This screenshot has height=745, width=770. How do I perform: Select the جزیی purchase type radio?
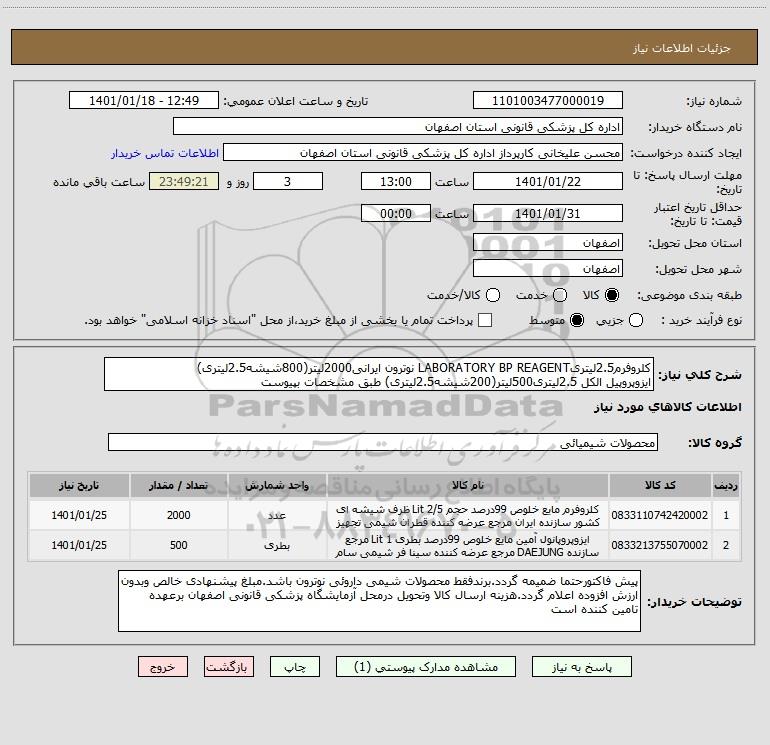[636, 321]
